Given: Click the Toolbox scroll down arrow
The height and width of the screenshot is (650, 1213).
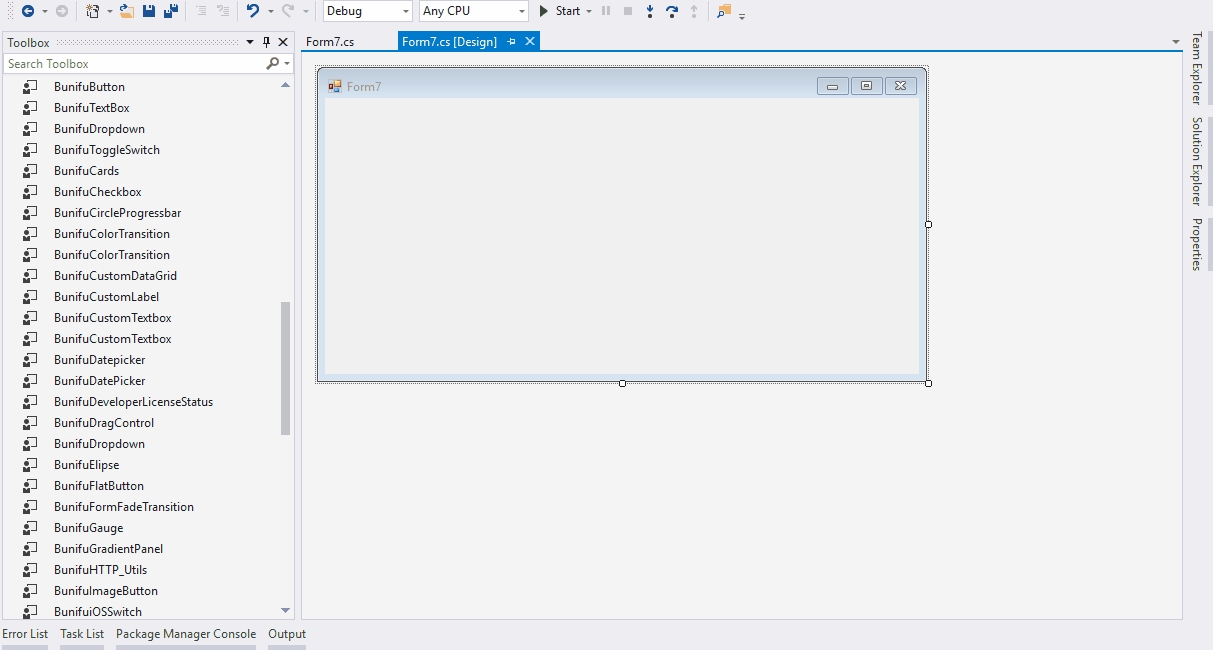Looking at the screenshot, I should (x=286, y=610).
